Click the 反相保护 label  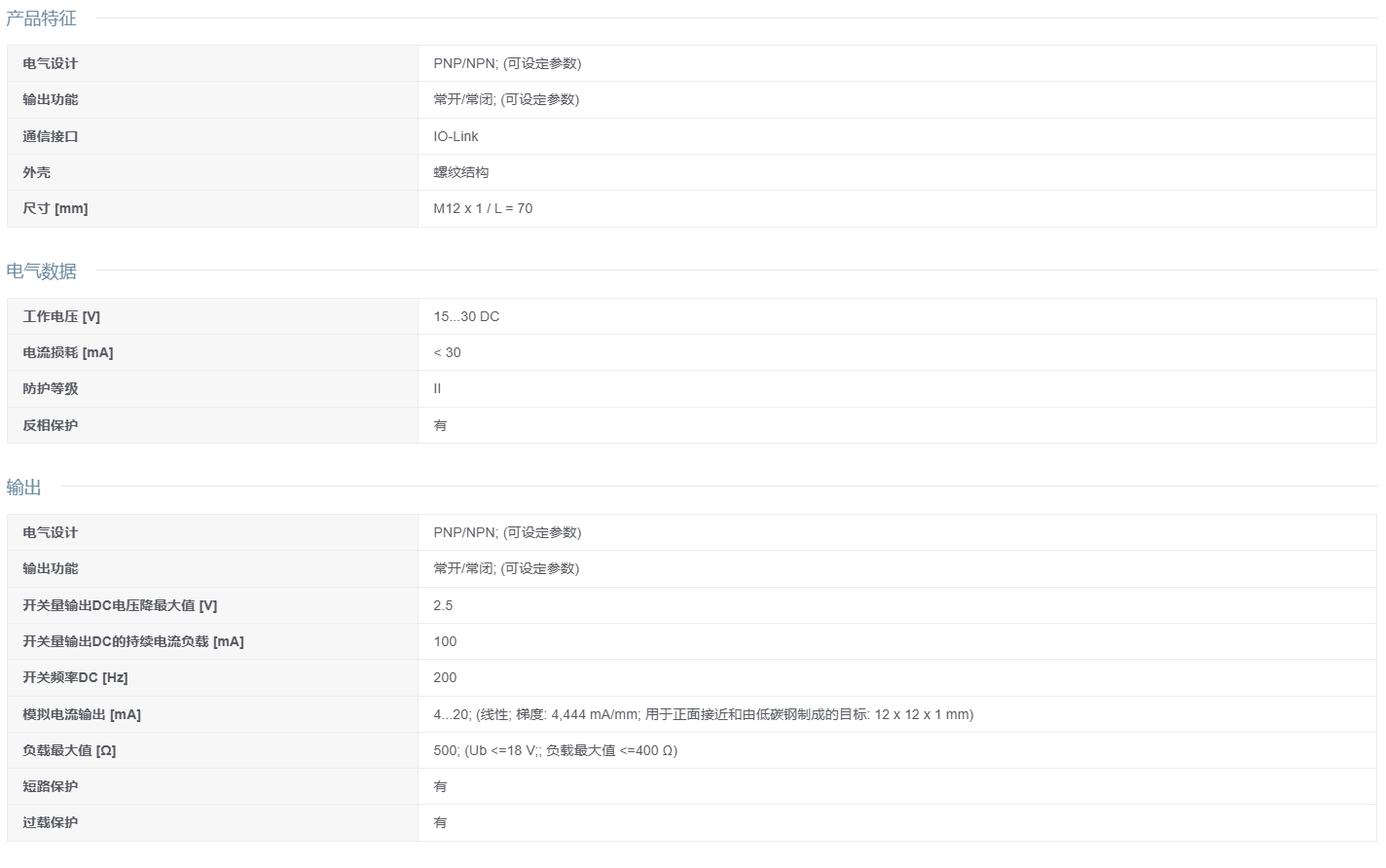click(51, 425)
